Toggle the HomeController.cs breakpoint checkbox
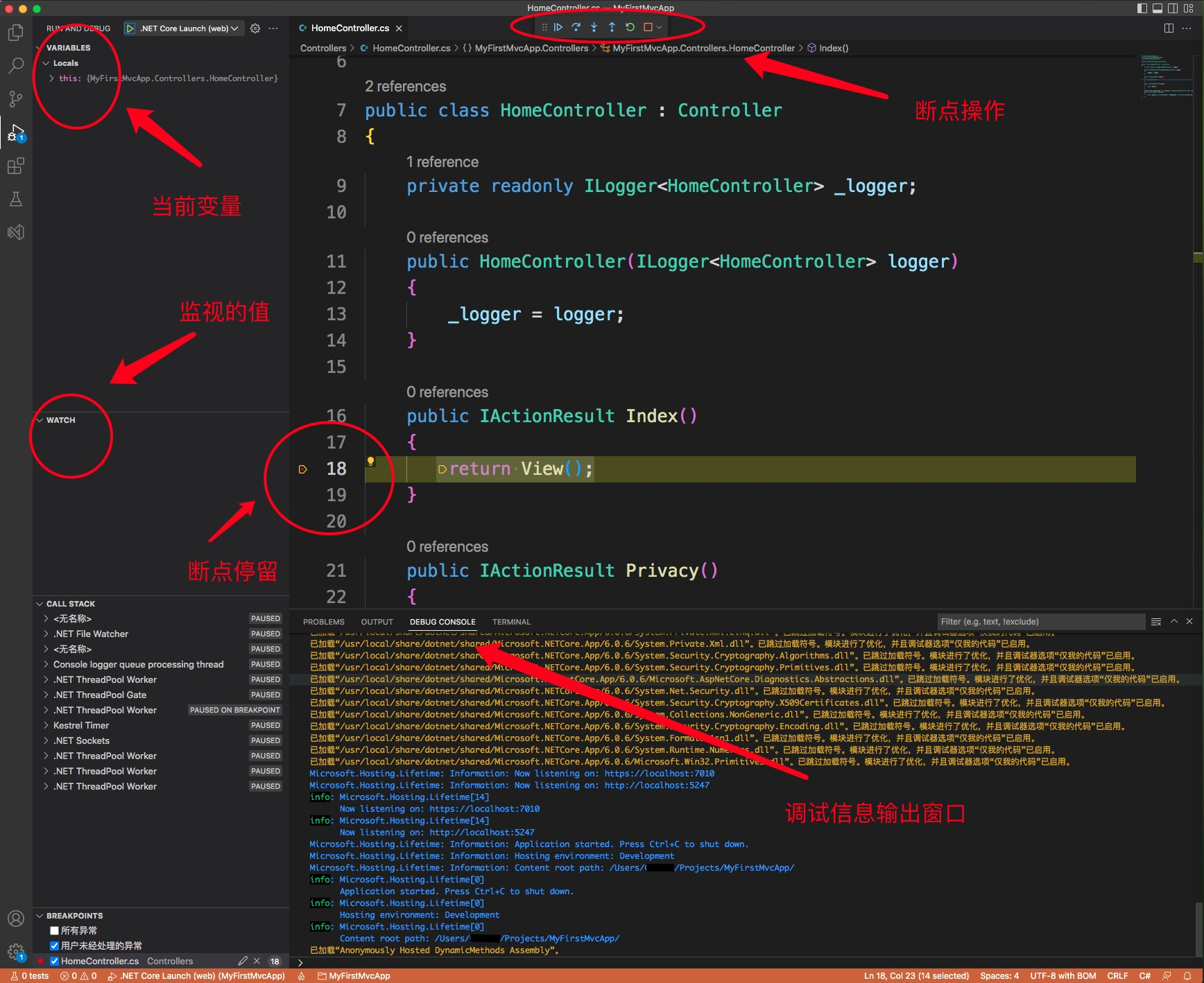Image resolution: width=1204 pixels, height=983 pixels. pos(54,961)
